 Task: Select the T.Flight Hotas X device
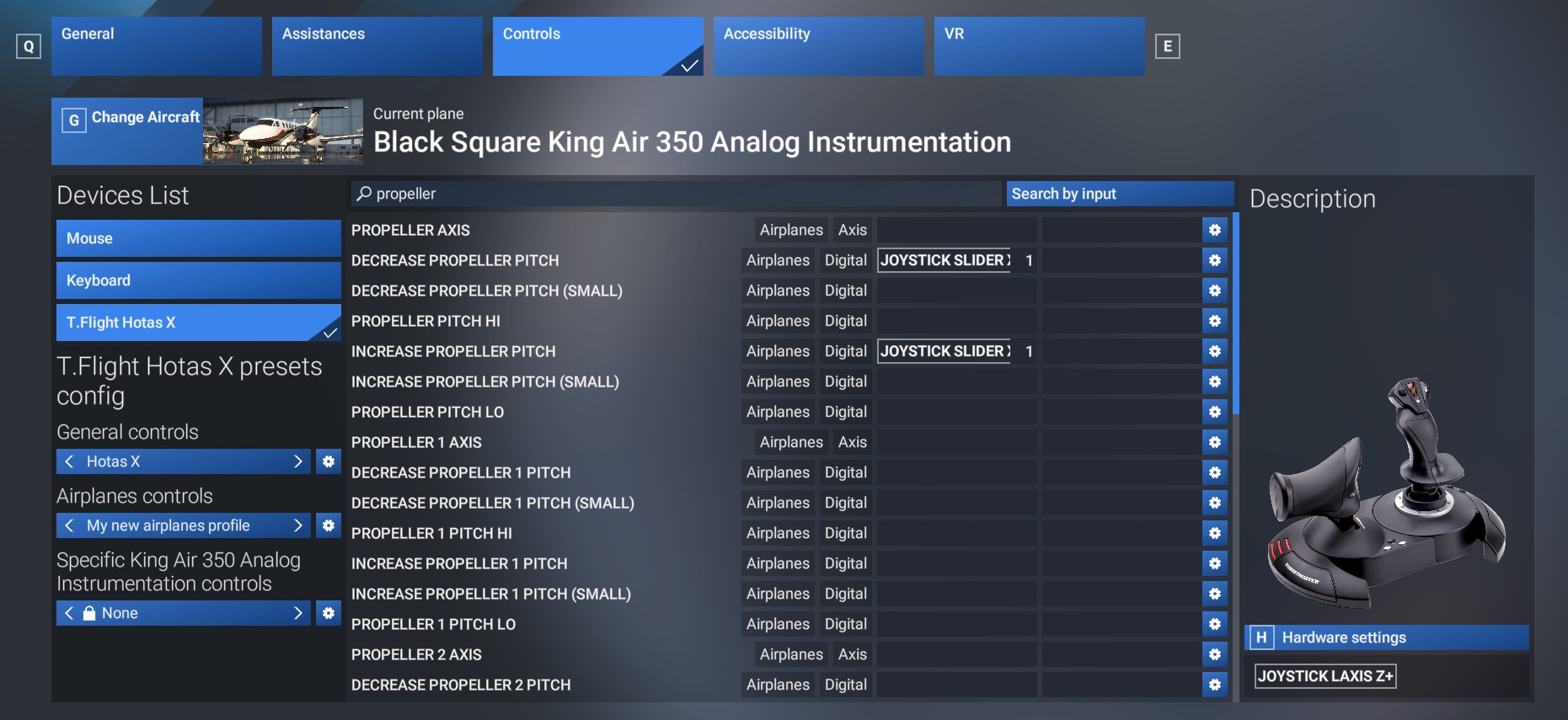pos(198,323)
